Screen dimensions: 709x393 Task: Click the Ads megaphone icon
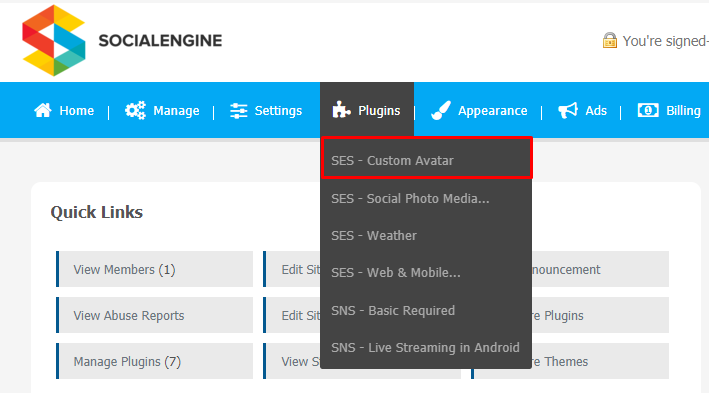[567, 110]
